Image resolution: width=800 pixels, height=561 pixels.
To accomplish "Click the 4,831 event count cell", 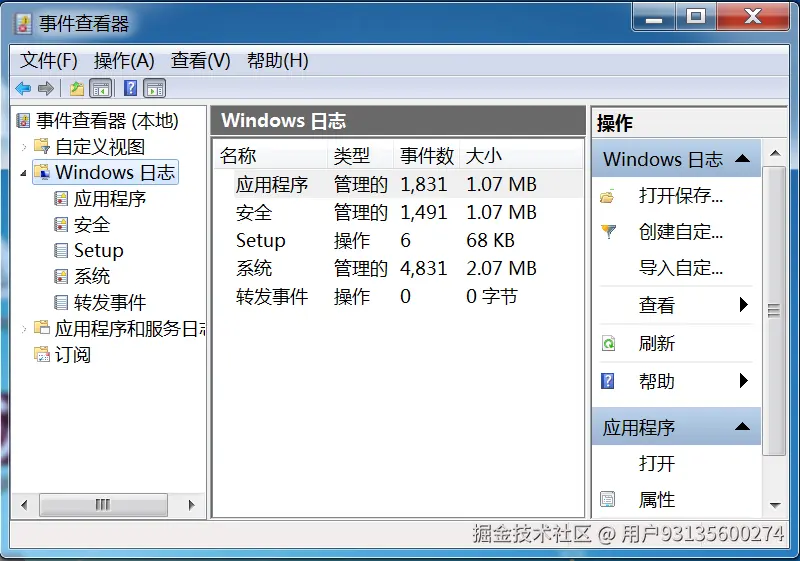I will 423,268.
